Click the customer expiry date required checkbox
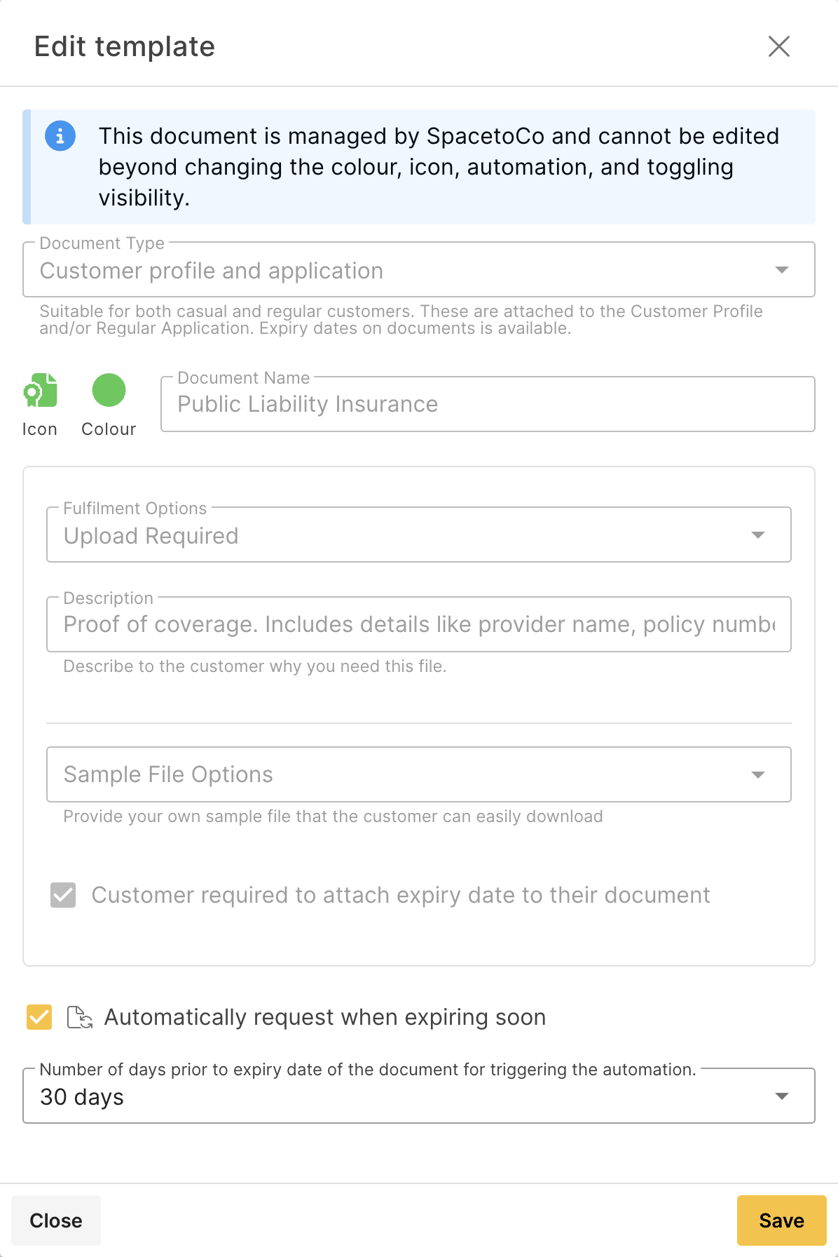838x1257 pixels. coord(62,895)
